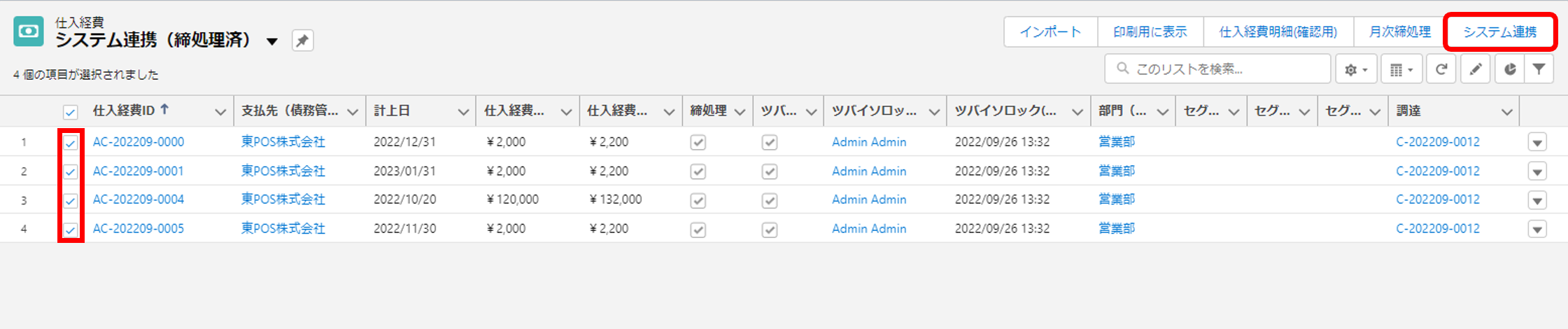Uncheck row AC-202209-0000 checkbox
Image resolution: width=1568 pixels, height=329 pixels.
pyautogui.click(x=71, y=143)
